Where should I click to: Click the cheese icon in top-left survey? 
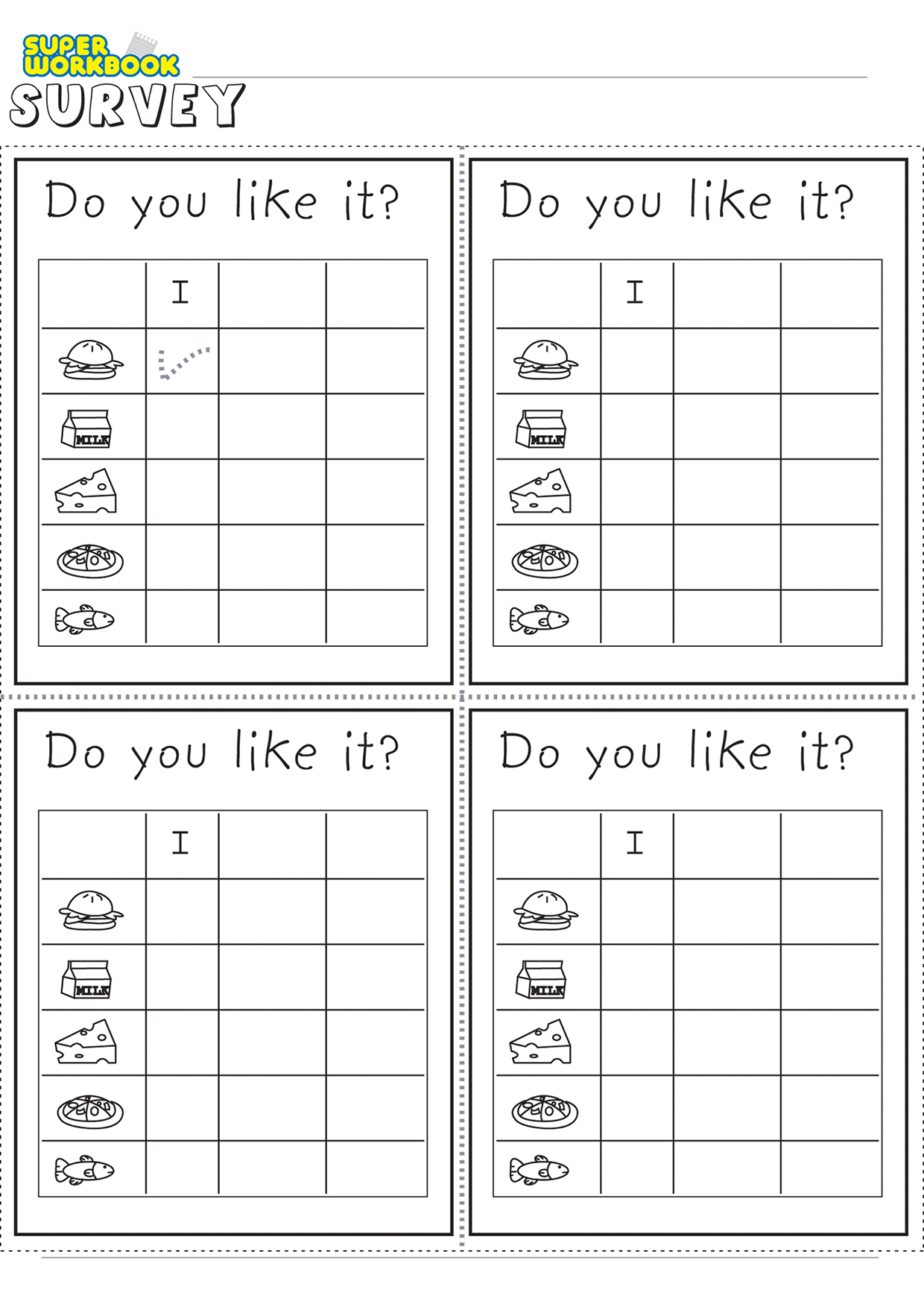(x=86, y=491)
